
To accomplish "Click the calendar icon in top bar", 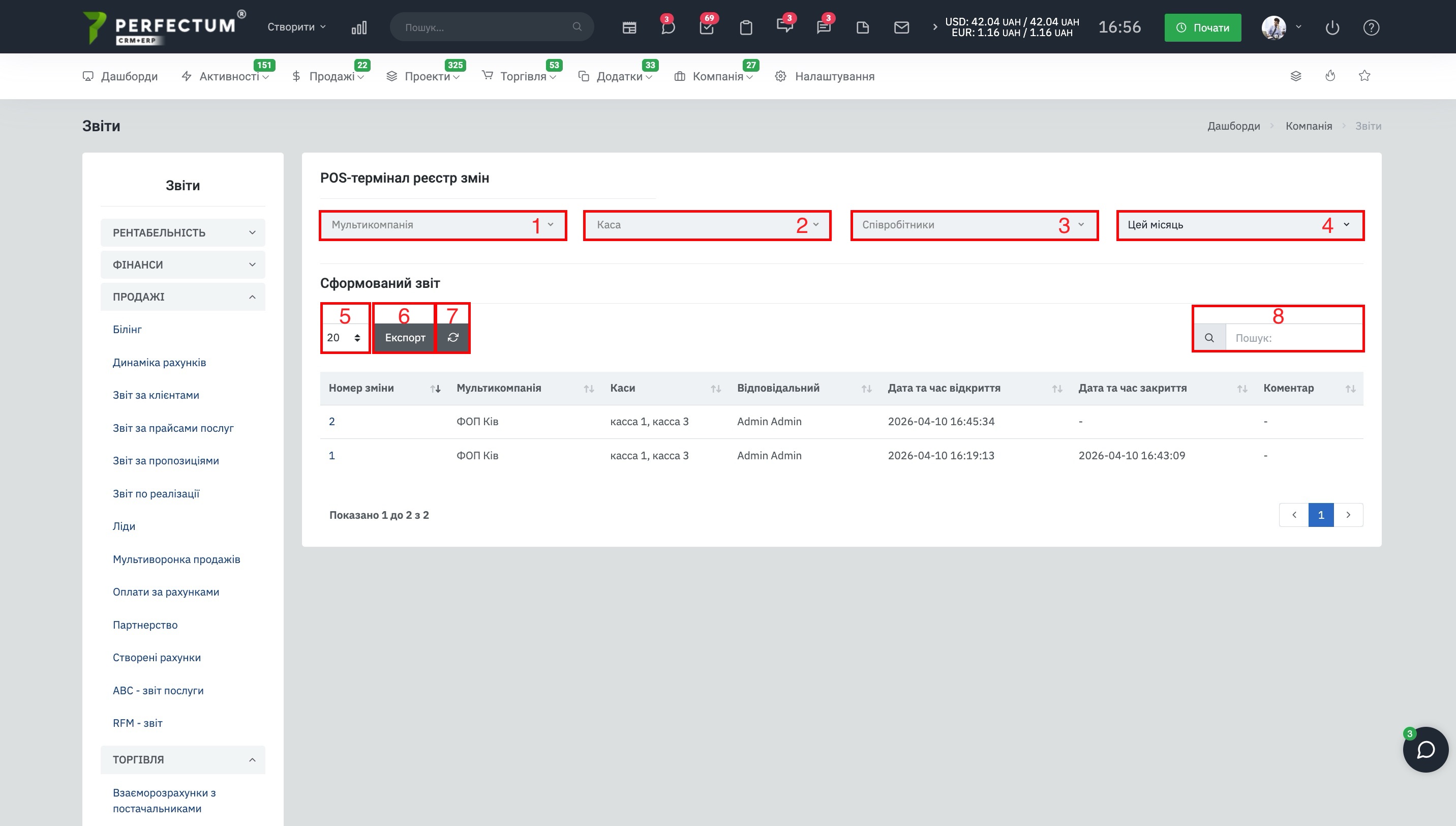I will [x=629, y=27].
